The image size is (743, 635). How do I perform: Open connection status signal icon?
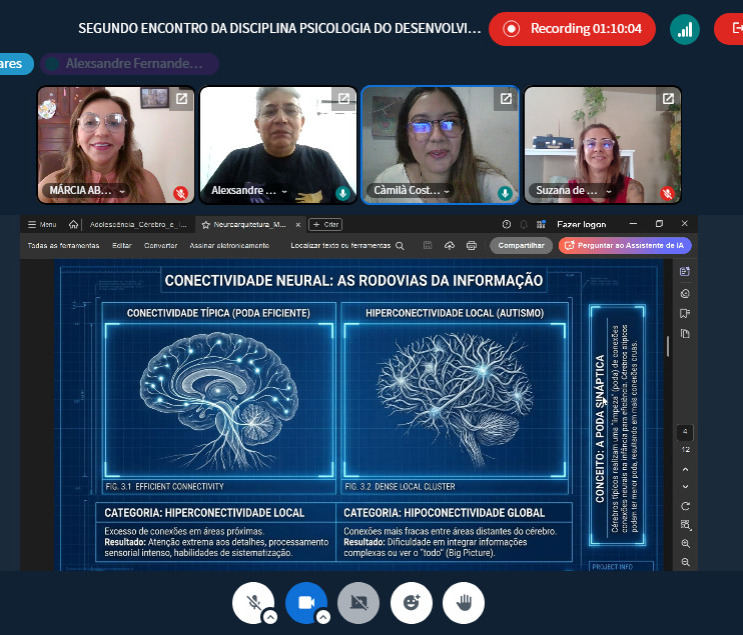685,29
